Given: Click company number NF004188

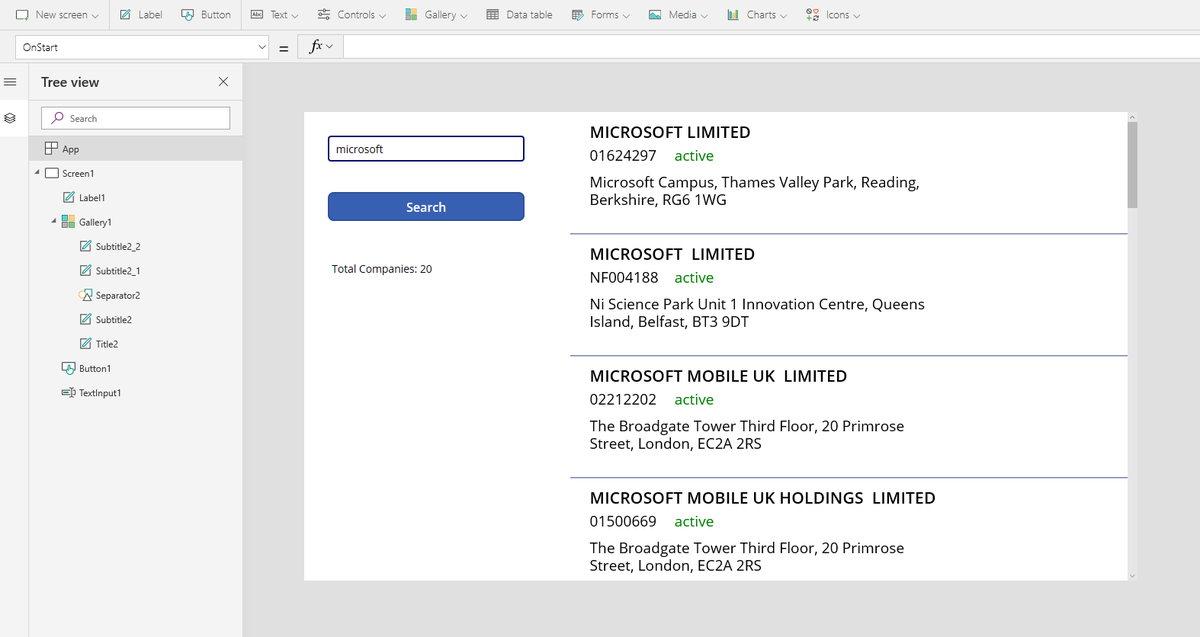Looking at the screenshot, I should pos(624,278).
